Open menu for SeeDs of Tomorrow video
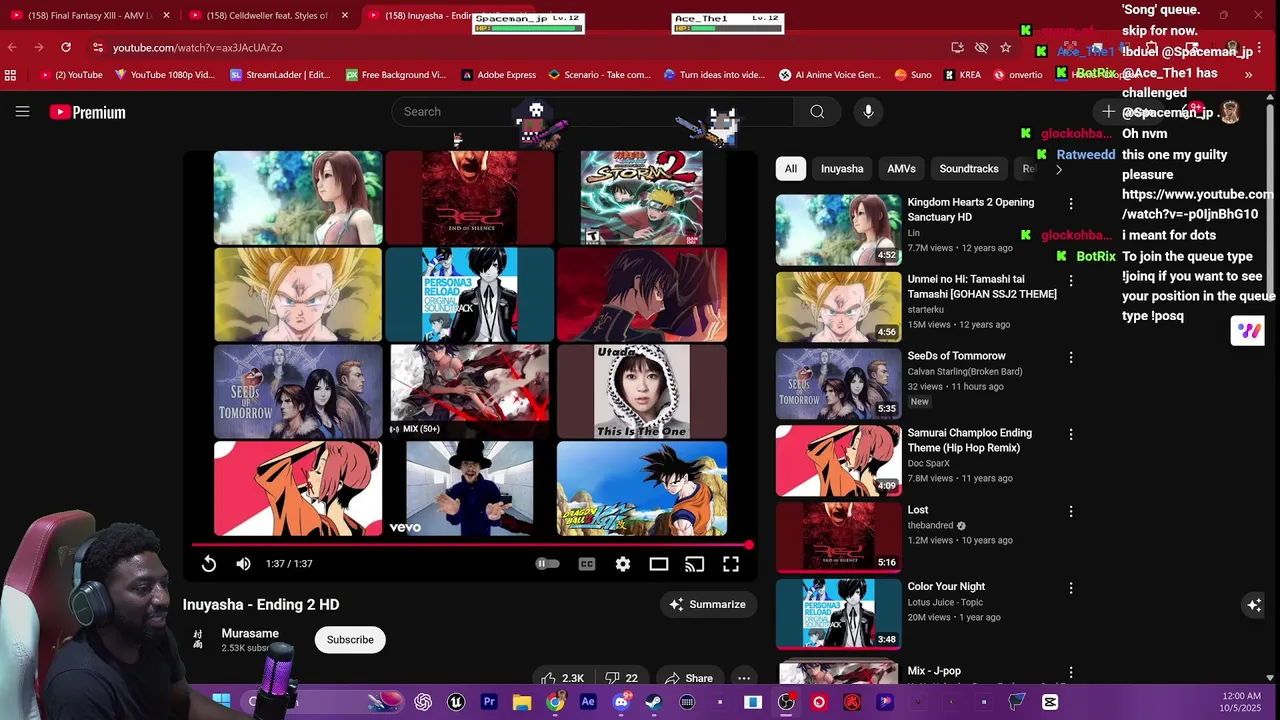Image resolution: width=1280 pixels, height=720 pixels. 1070,357
